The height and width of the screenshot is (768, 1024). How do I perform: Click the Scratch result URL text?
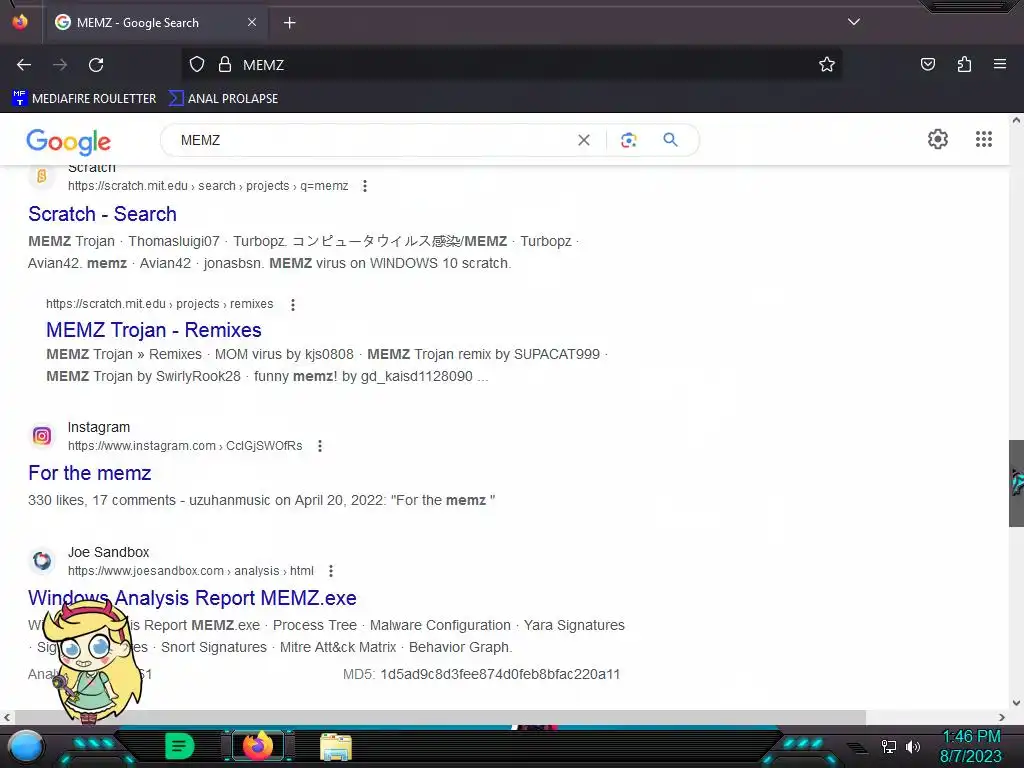click(208, 186)
